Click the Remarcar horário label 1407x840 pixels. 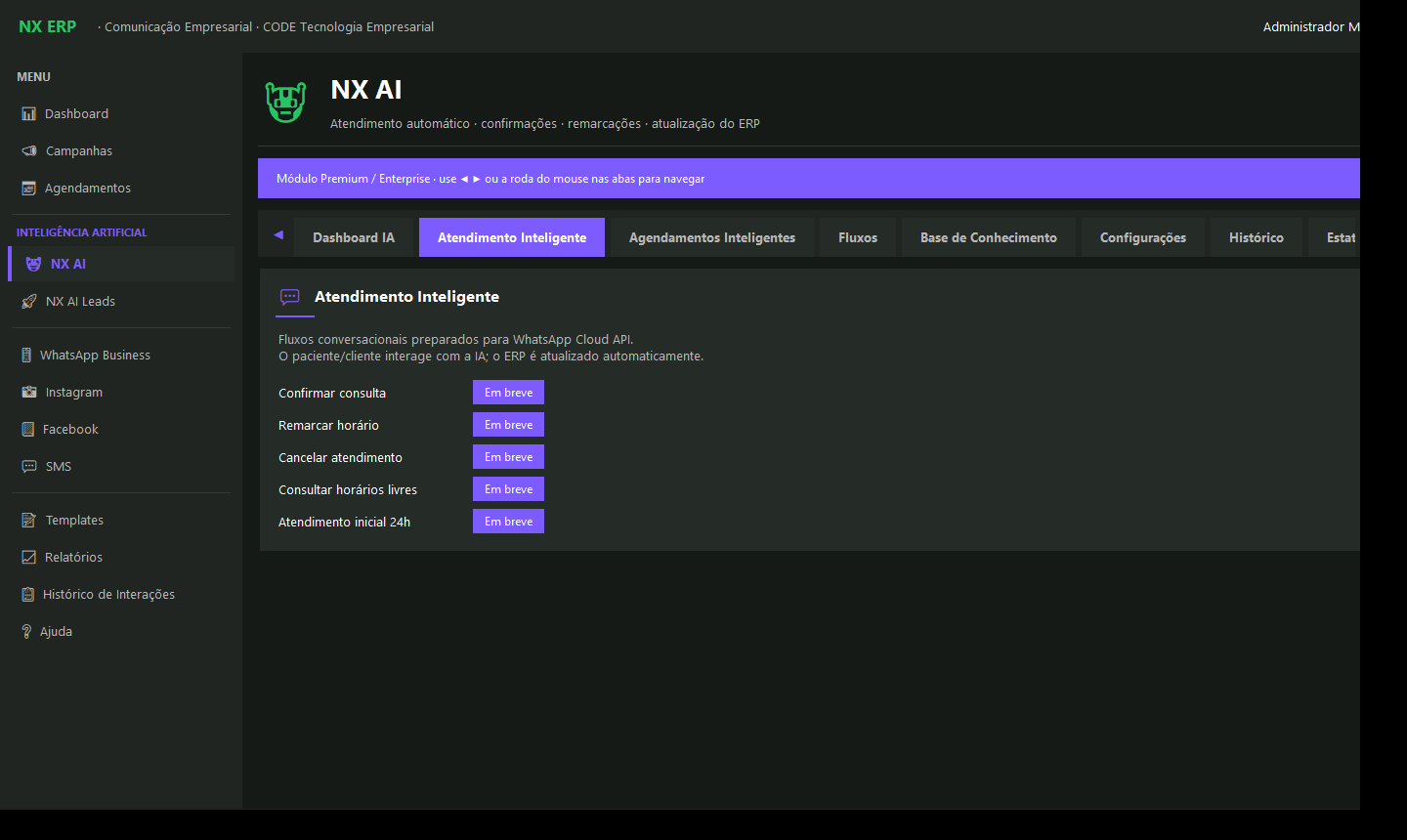[x=328, y=426]
